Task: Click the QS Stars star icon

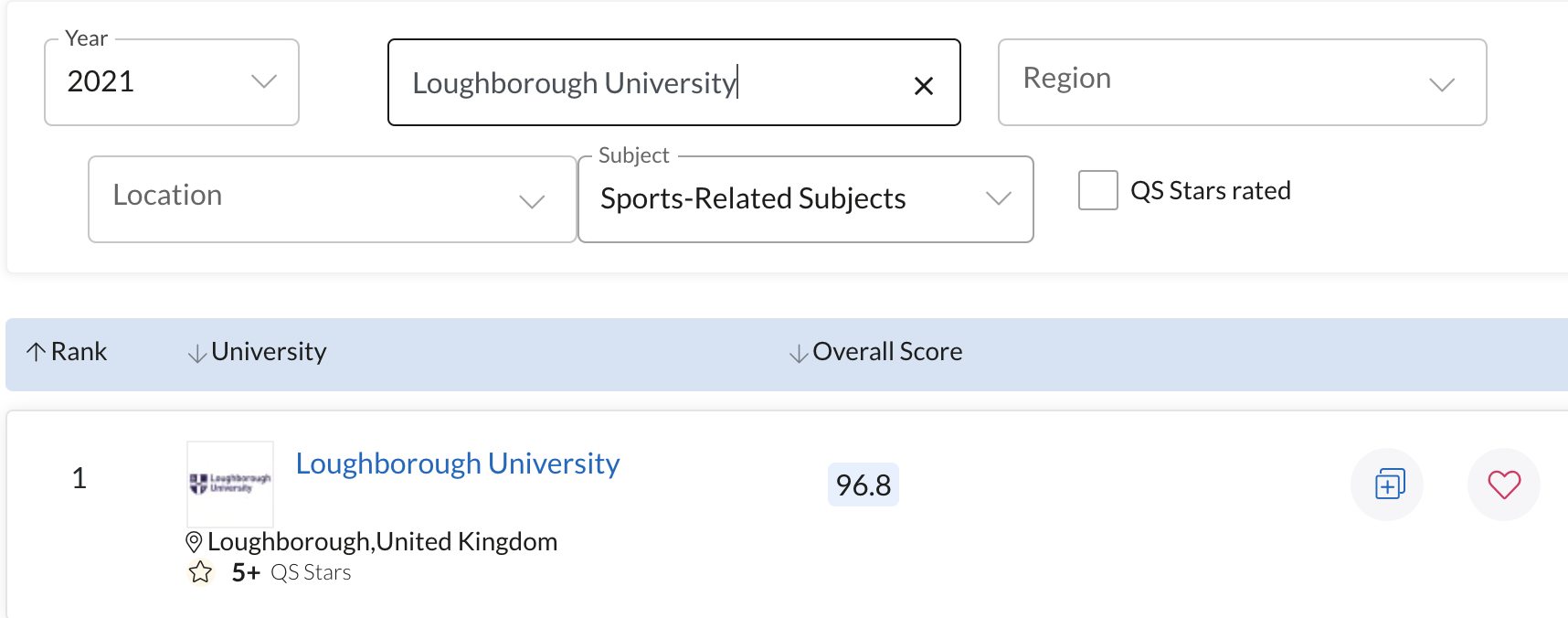Action: click(200, 573)
